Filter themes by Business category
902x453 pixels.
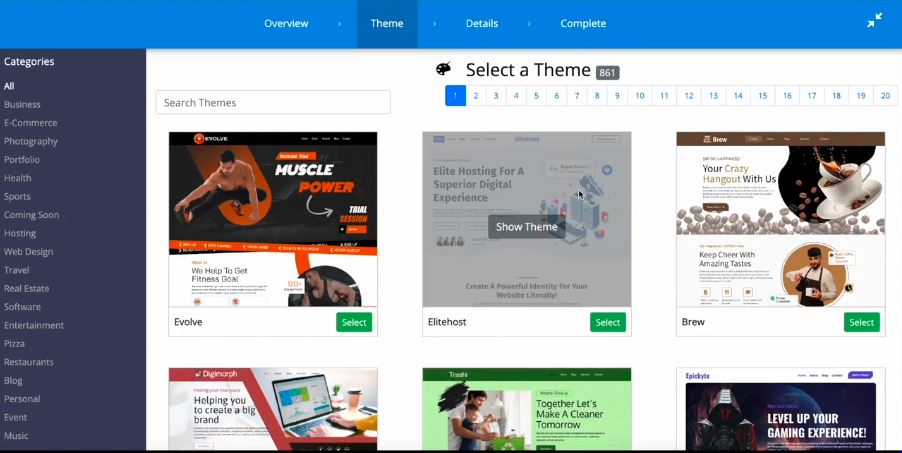tap(22, 104)
